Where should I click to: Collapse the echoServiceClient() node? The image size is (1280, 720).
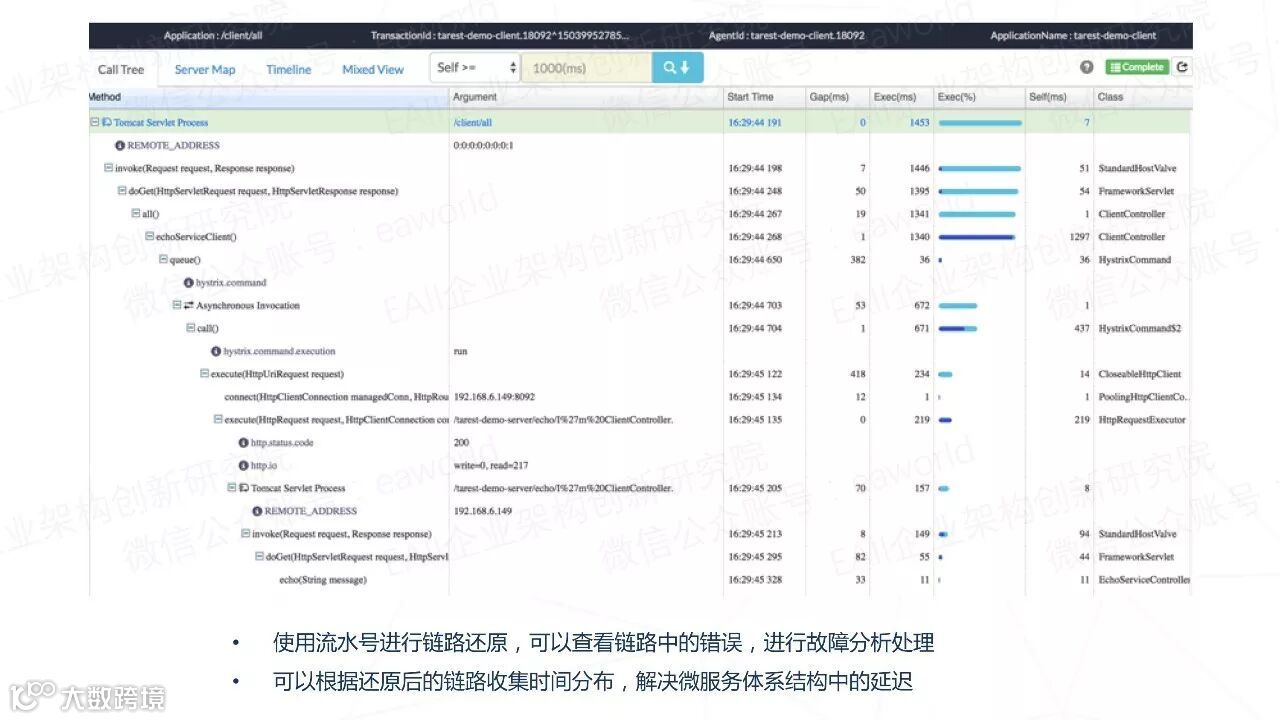tap(149, 237)
